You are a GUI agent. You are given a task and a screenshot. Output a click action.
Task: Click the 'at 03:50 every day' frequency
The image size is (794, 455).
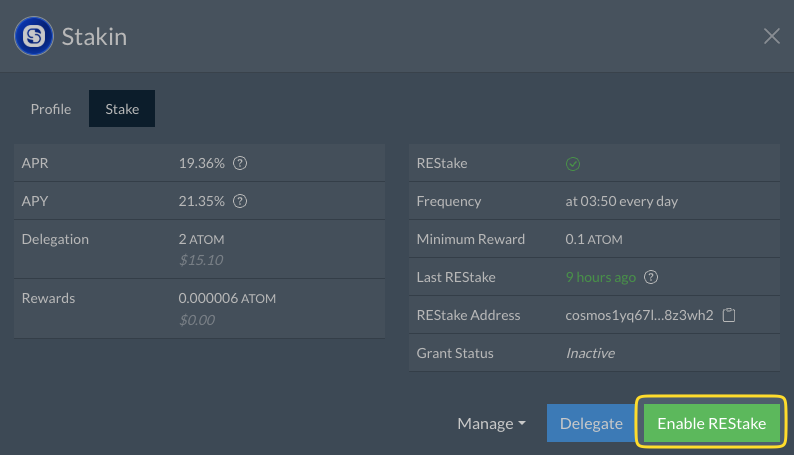click(621, 201)
